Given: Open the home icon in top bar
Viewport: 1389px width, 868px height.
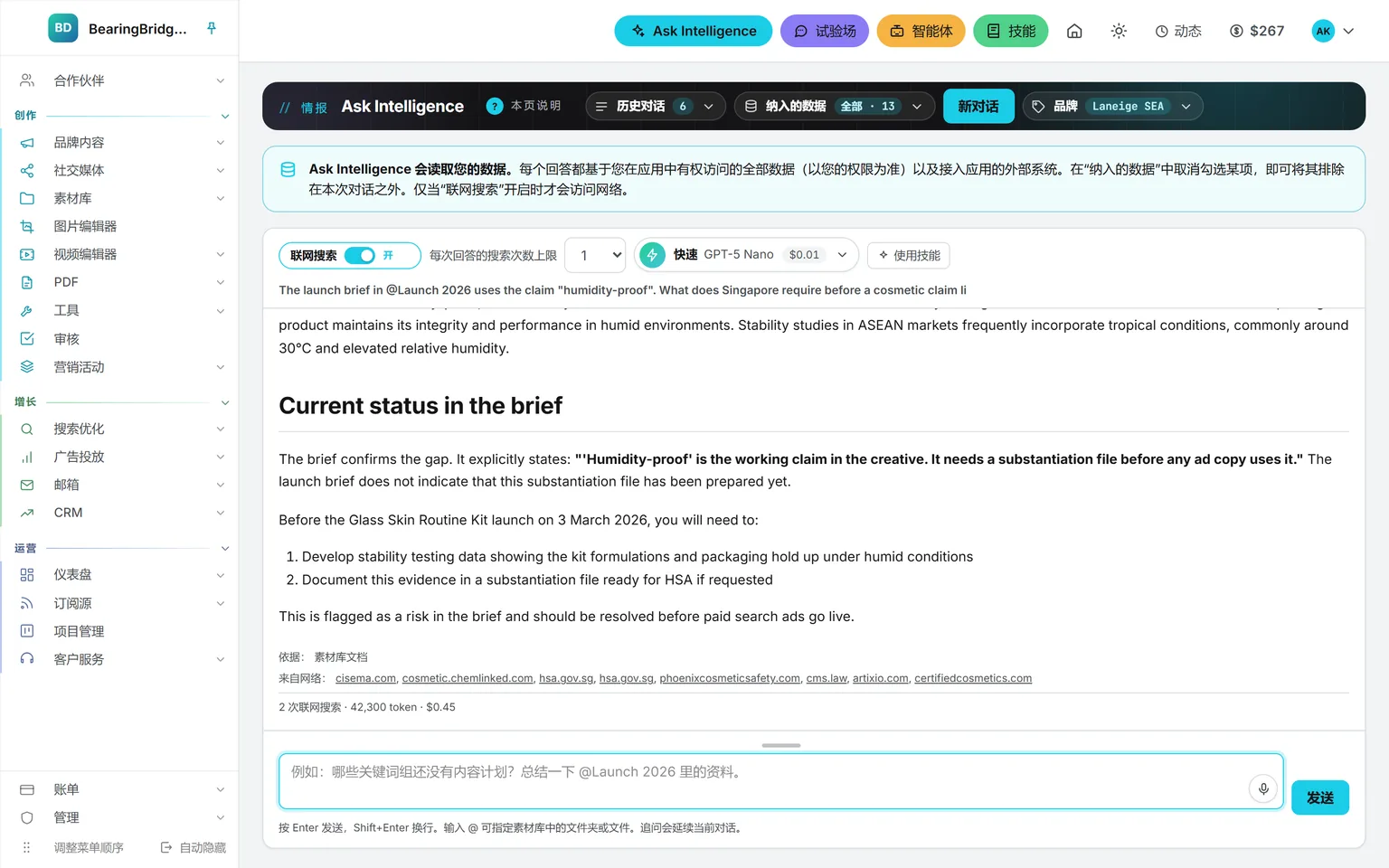Looking at the screenshot, I should [x=1074, y=31].
